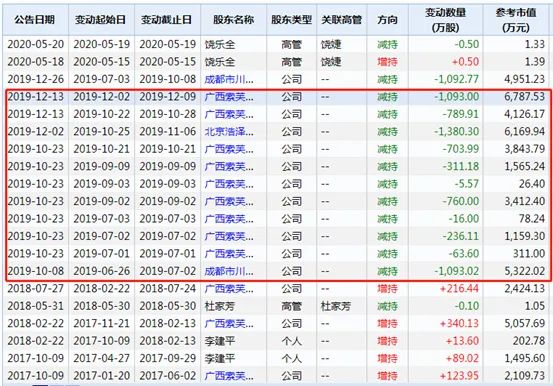Open 广西索芙 link in the -789.91 row
This screenshot has width=553, height=386.
click(229, 114)
